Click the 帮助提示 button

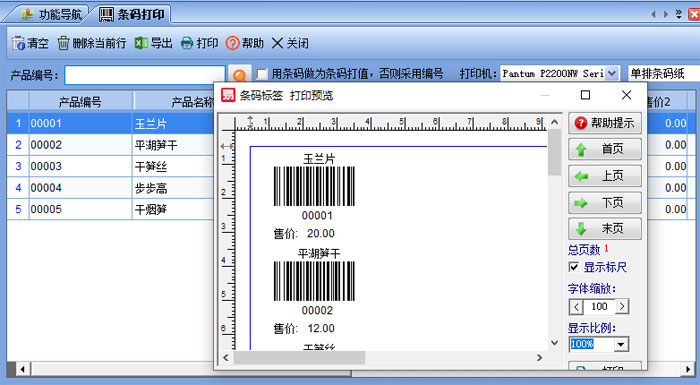[604, 123]
